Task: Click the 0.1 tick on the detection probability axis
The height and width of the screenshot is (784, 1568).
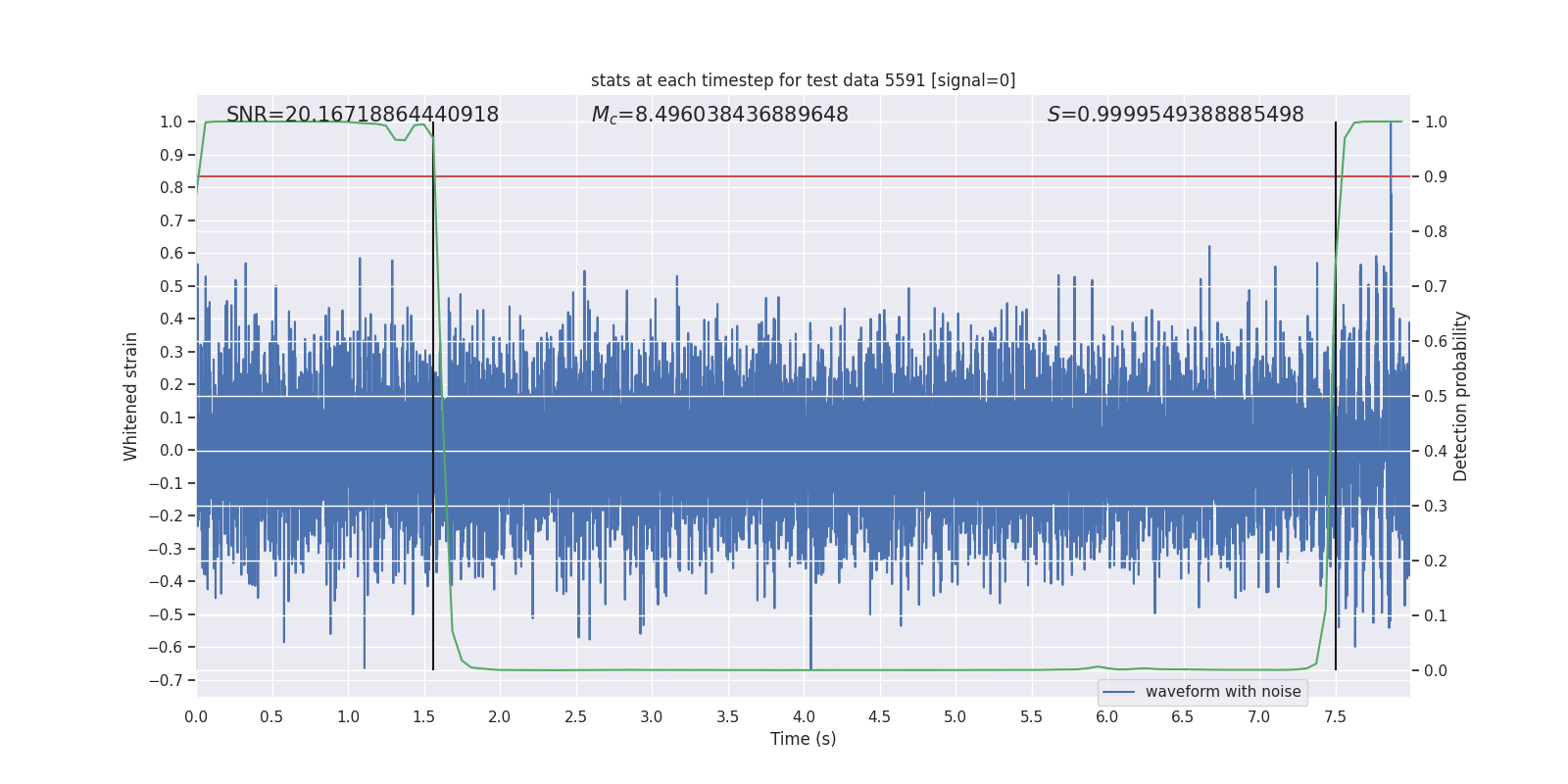Action: (1436, 616)
